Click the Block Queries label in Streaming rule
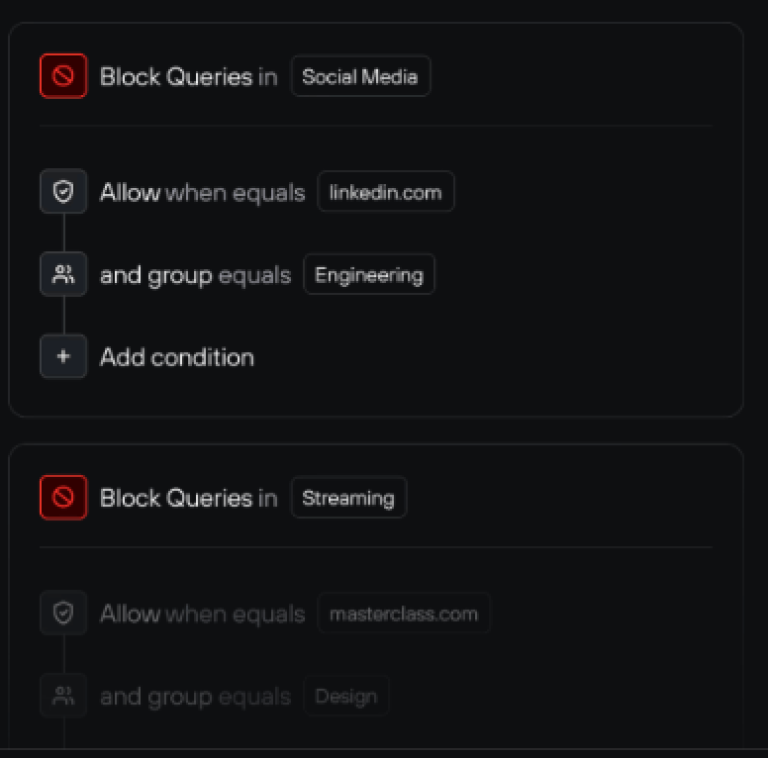Screen dimensions: 768x758 click(x=176, y=497)
